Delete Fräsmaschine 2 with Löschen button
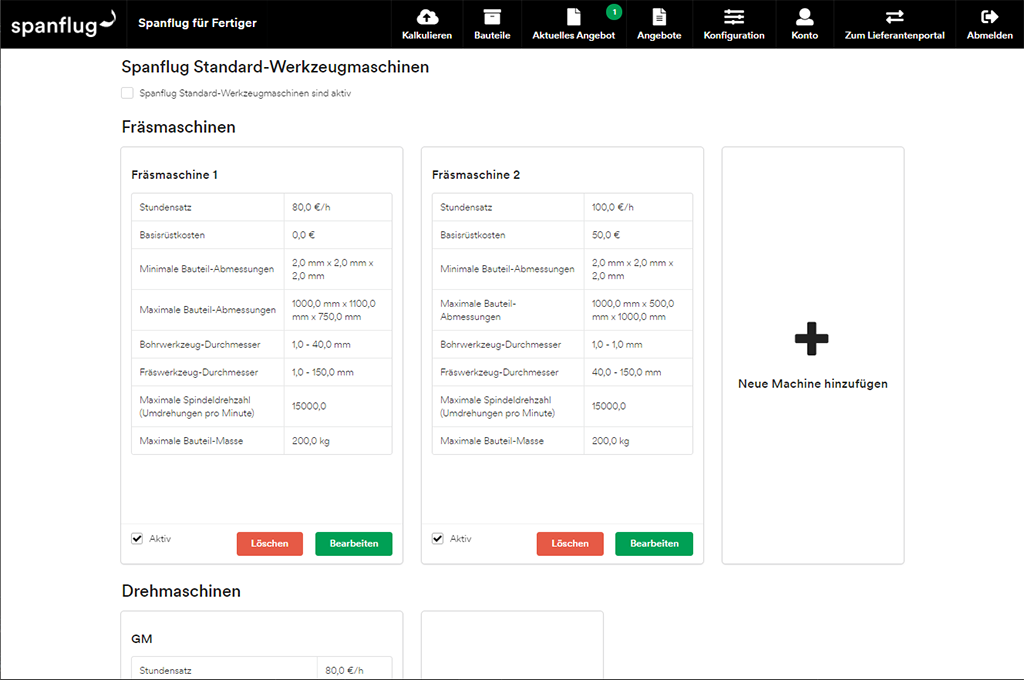The image size is (1024, 680). pos(570,543)
